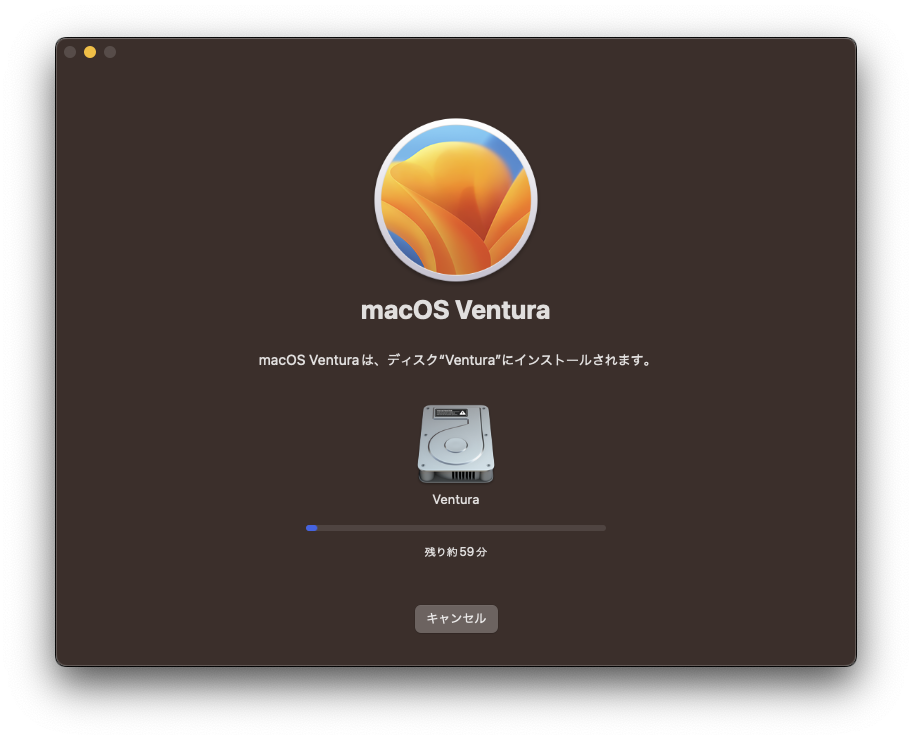Click the 残り約59分 remaining time text

click(456, 552)
